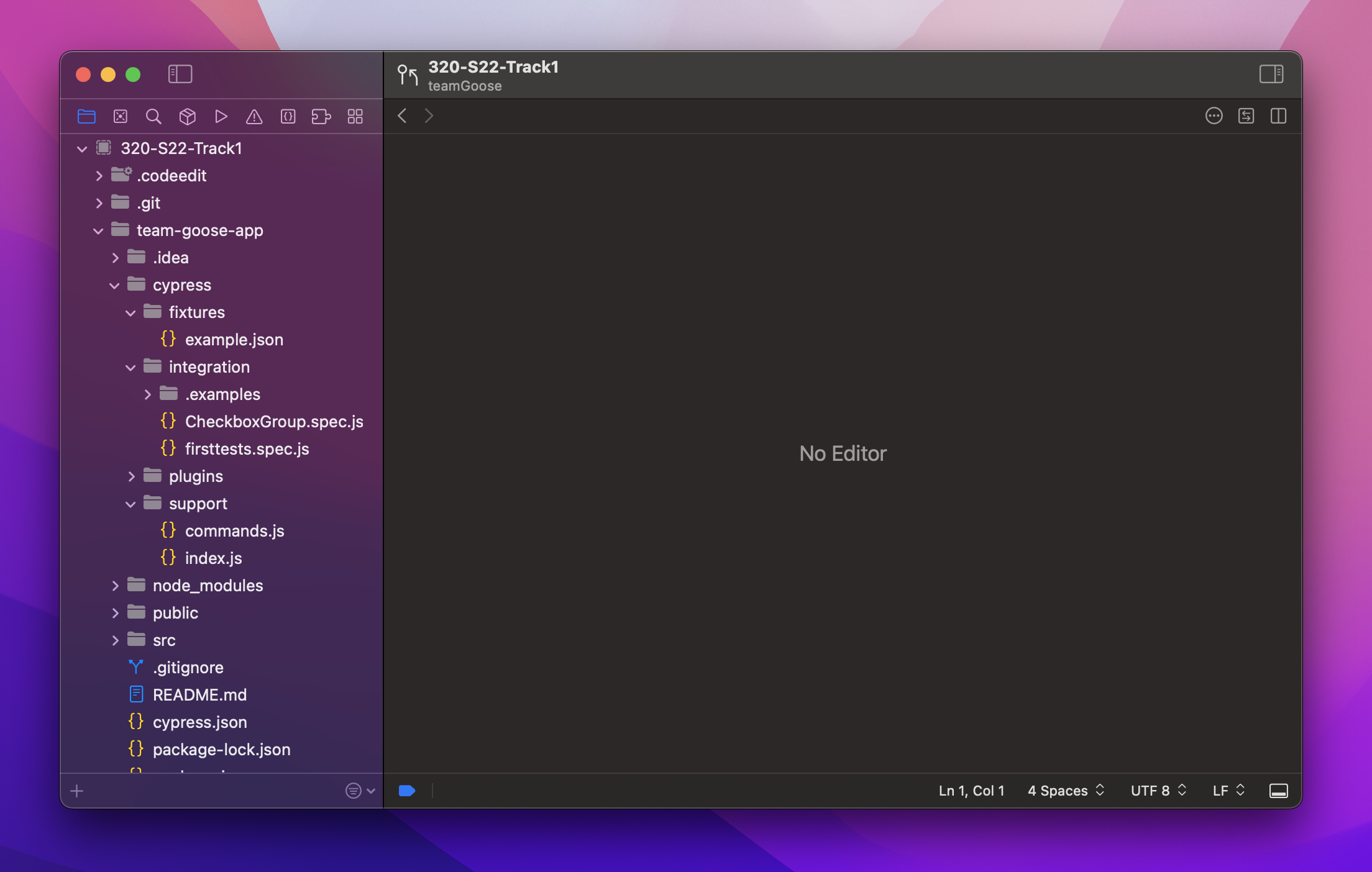The image size is (1372, 872).
Task: Open the extensions puzzle-piece navigator
Action: pos(322,116)
